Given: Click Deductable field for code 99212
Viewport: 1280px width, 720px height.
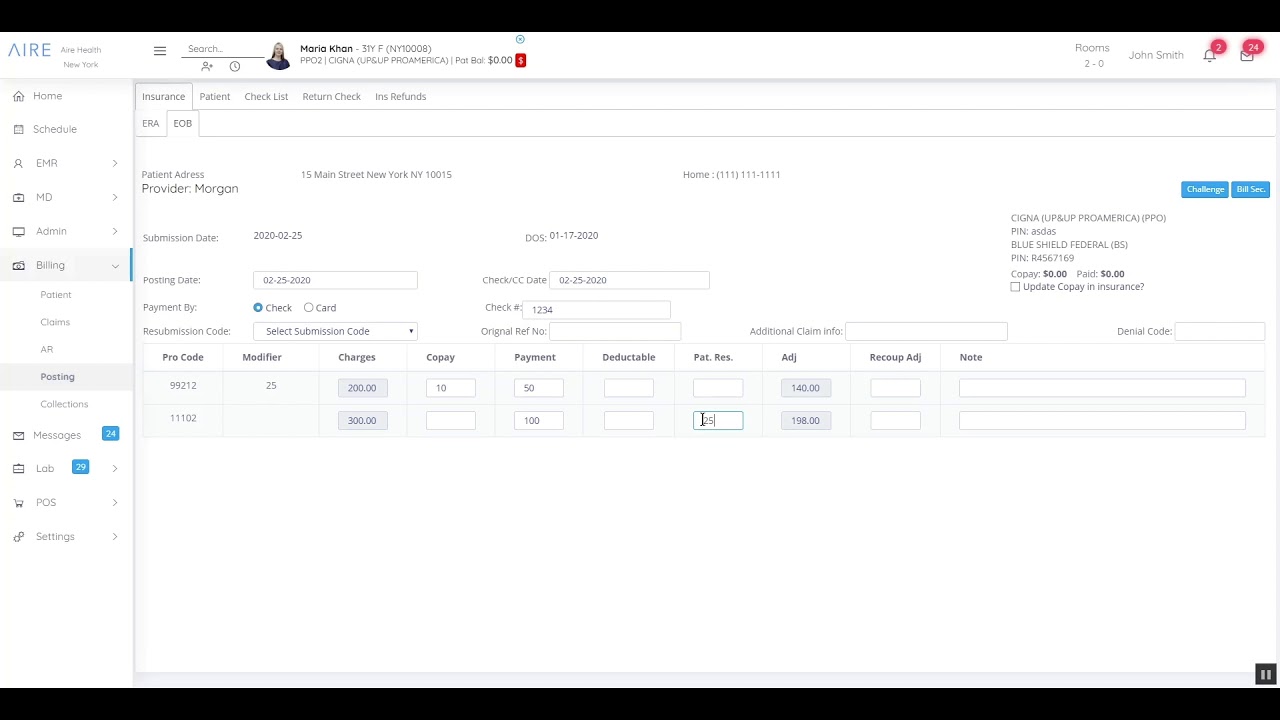Looking at the screenshot, I should pos(629,388).
